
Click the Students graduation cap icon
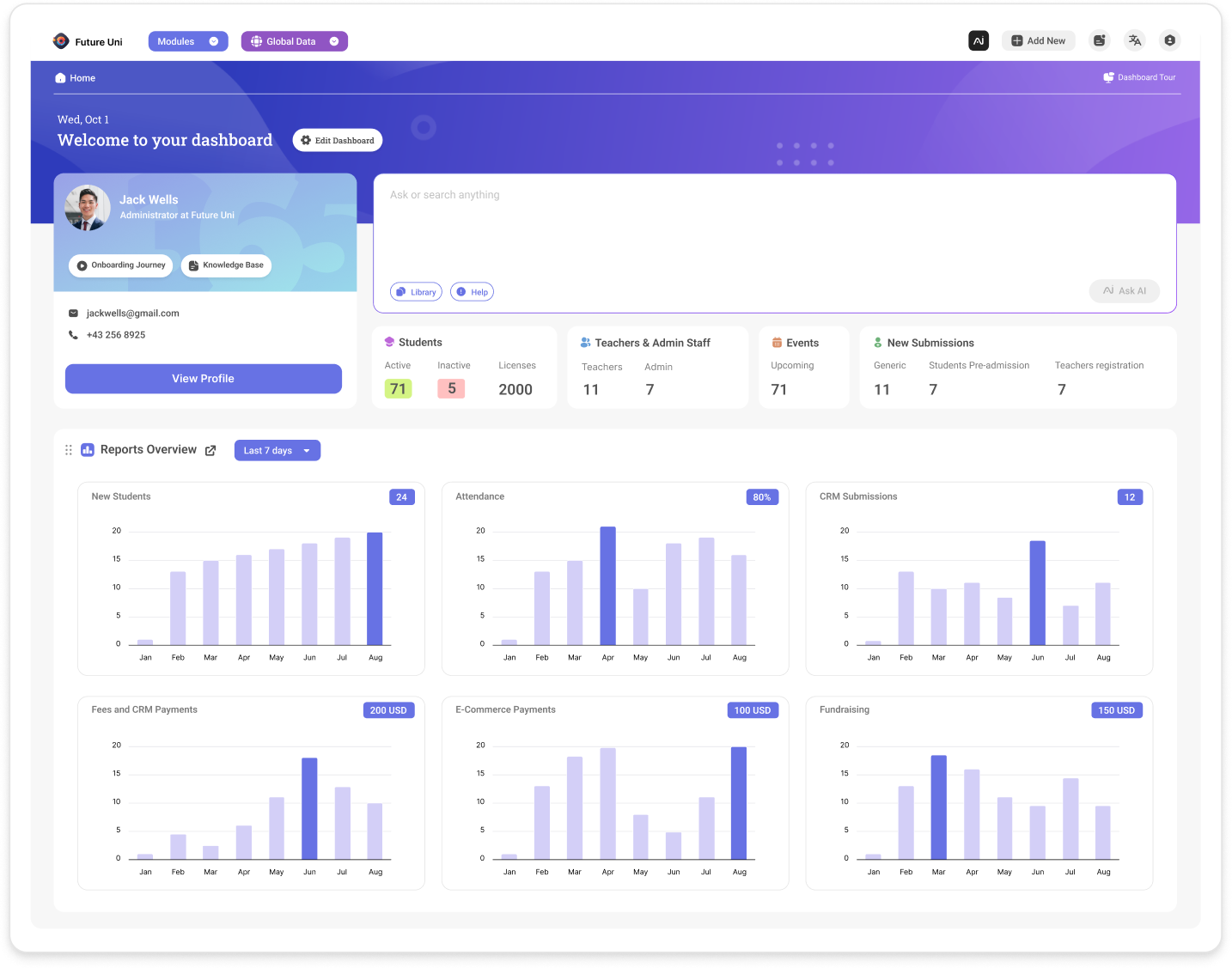pyautogui.click(x=389, y=342)
